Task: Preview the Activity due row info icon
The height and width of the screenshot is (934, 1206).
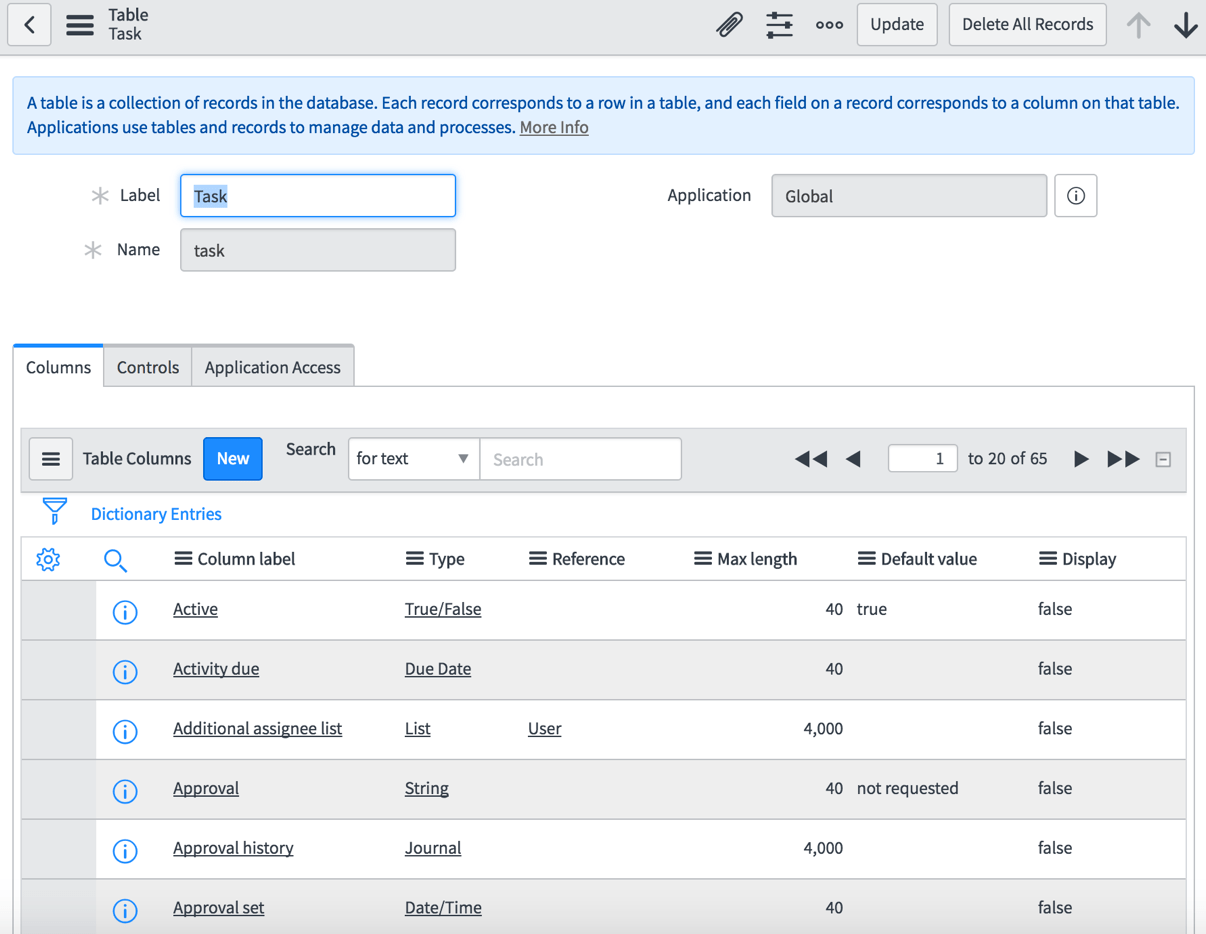Action: [x=125, y=672]
